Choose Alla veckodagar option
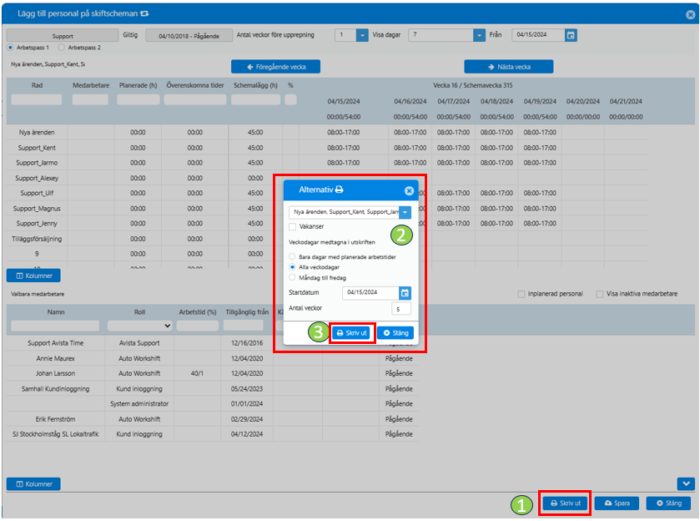The image size is (700, 521). click(x=292, y=267)
